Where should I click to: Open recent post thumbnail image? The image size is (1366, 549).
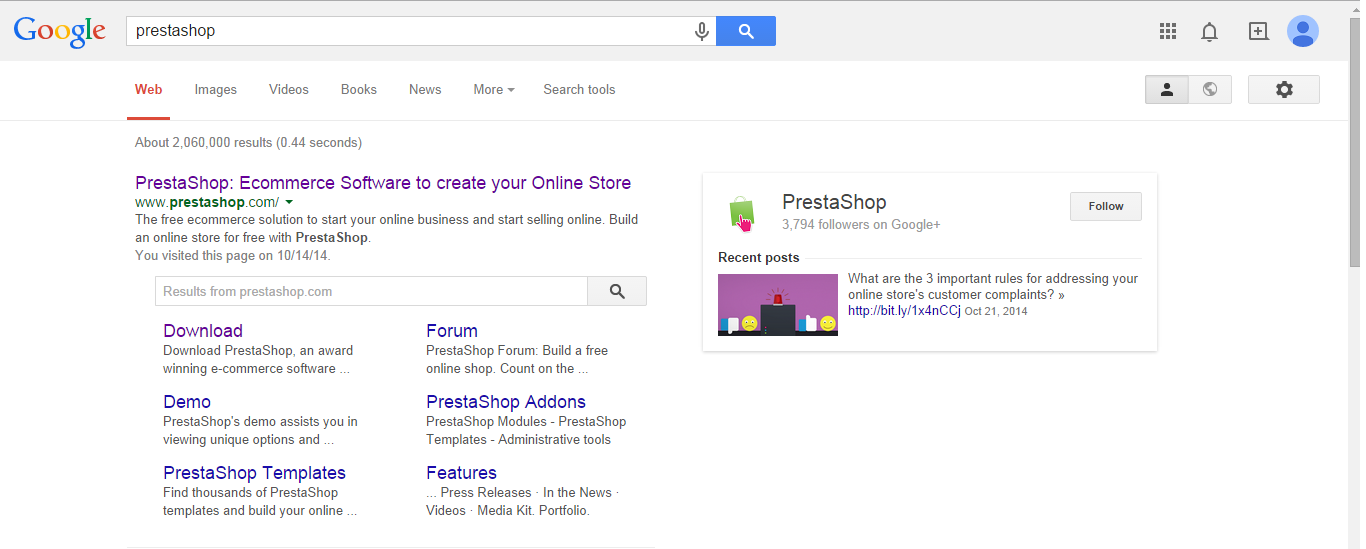(x=778, y=305)
